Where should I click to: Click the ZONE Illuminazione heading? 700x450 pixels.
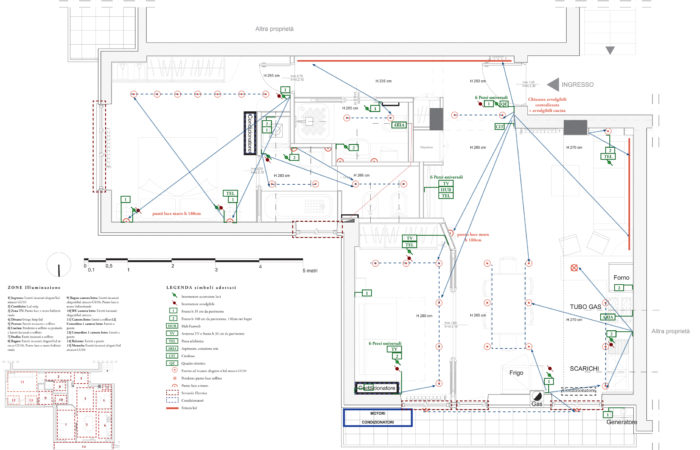click(x=34, y=288)
